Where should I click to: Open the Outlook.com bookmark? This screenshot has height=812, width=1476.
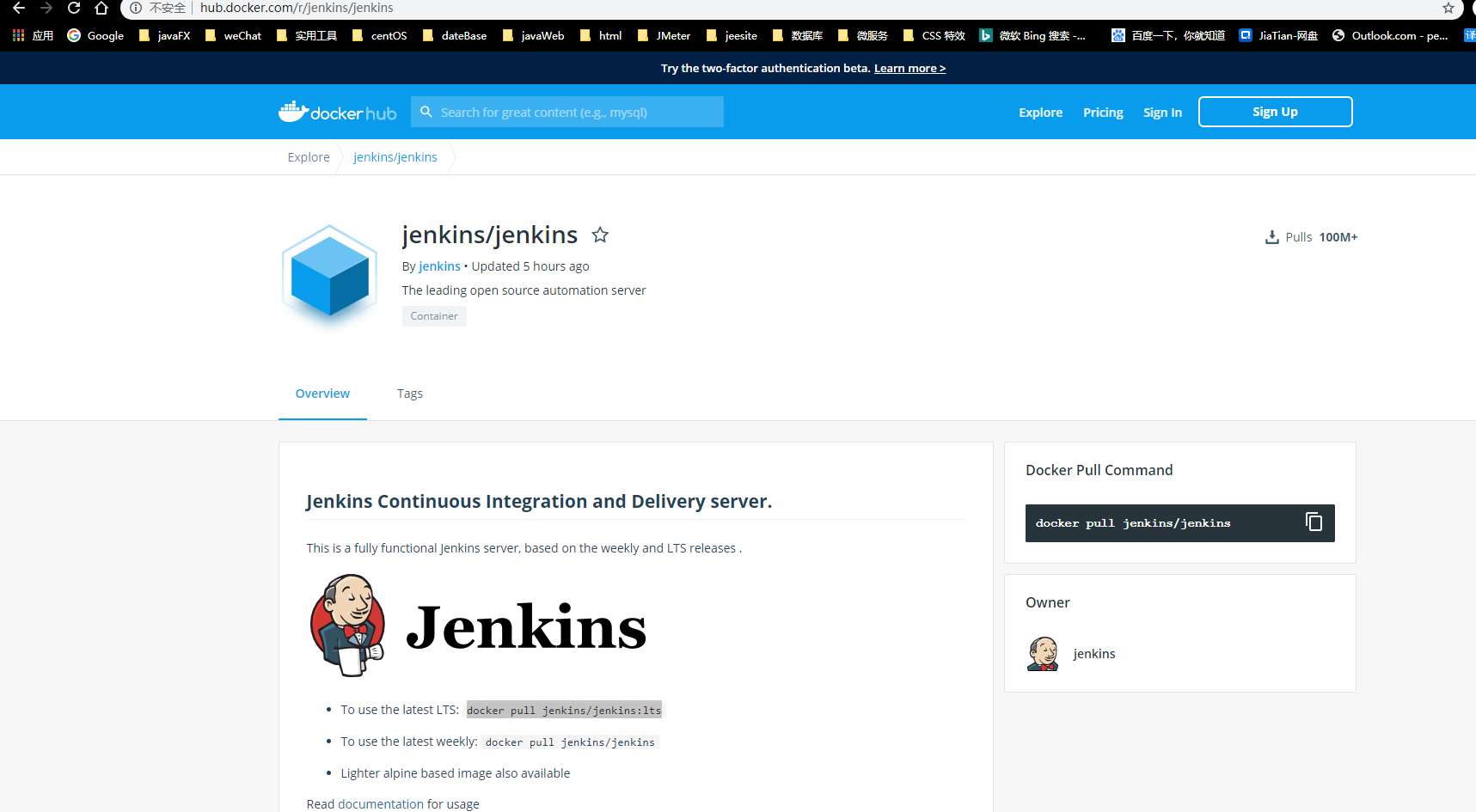1390,35
